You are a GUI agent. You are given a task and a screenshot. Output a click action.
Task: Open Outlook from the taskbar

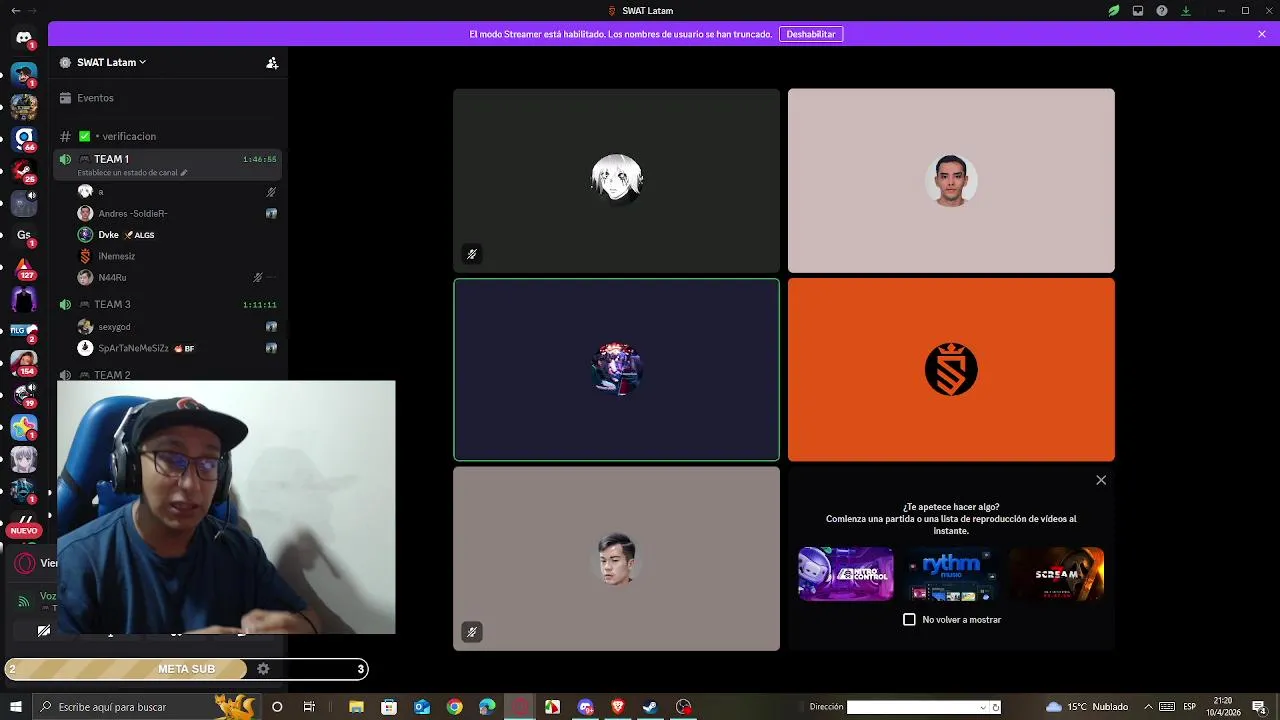422,707
